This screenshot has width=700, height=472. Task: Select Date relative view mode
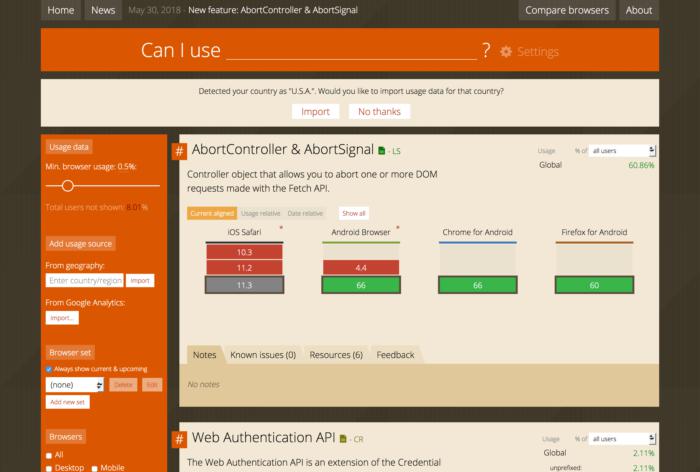(305, 213)
